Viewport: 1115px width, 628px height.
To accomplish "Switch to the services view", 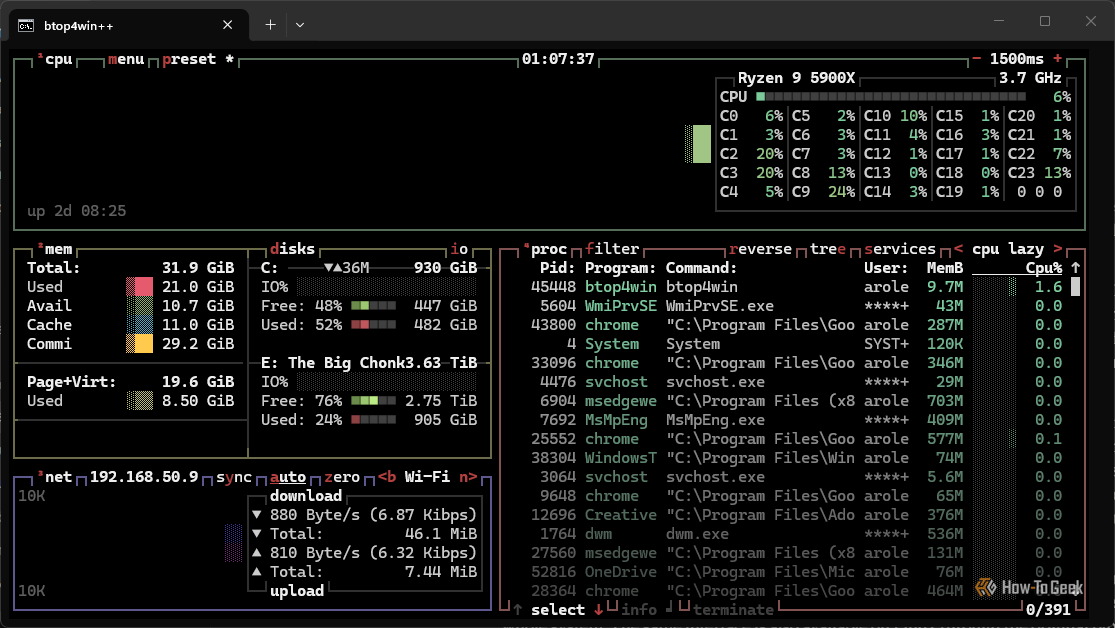I will click(x=900, y=249).
